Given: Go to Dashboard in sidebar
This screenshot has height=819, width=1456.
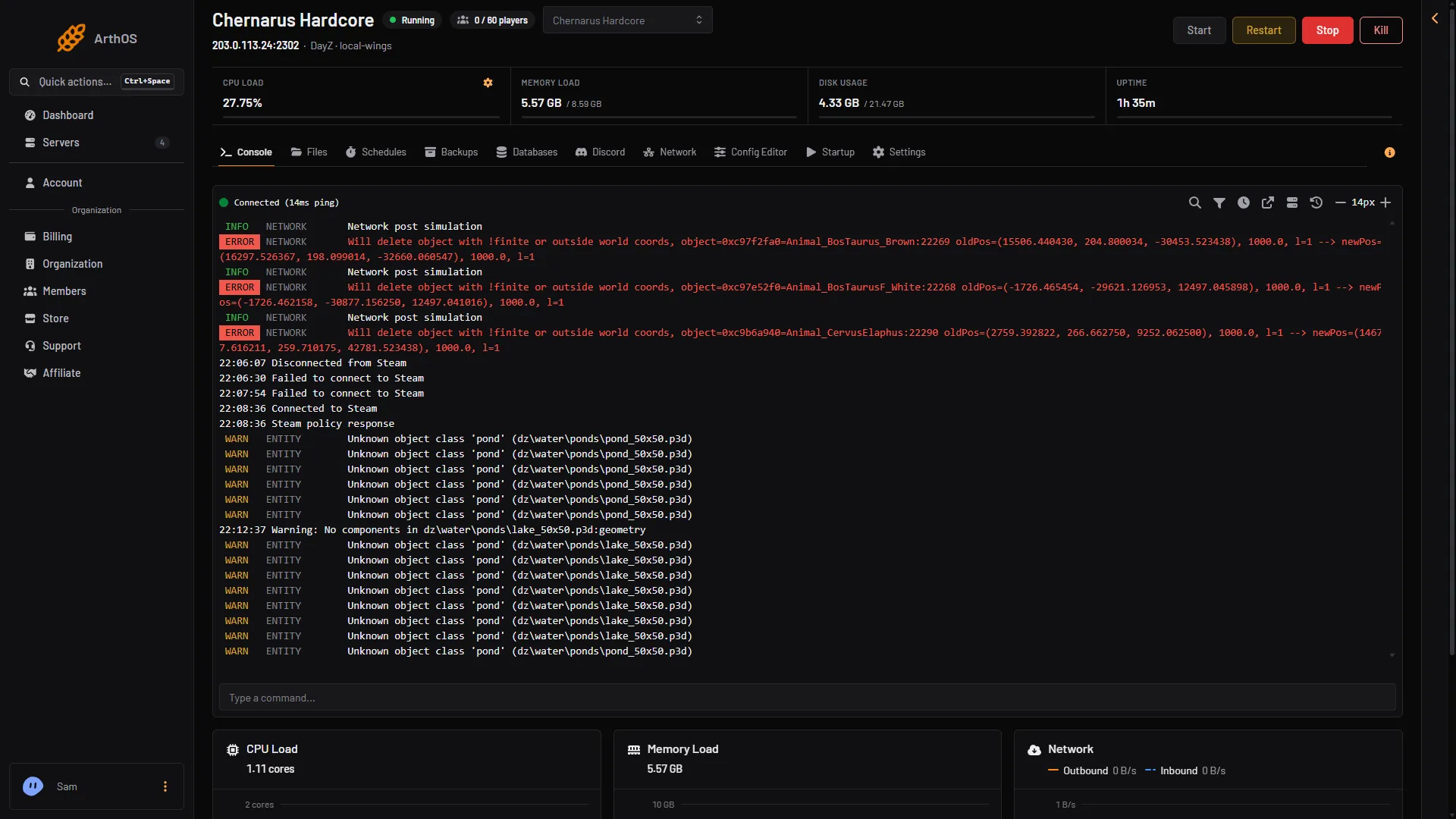Looking at the screenshot, I should tap(96, 115).
